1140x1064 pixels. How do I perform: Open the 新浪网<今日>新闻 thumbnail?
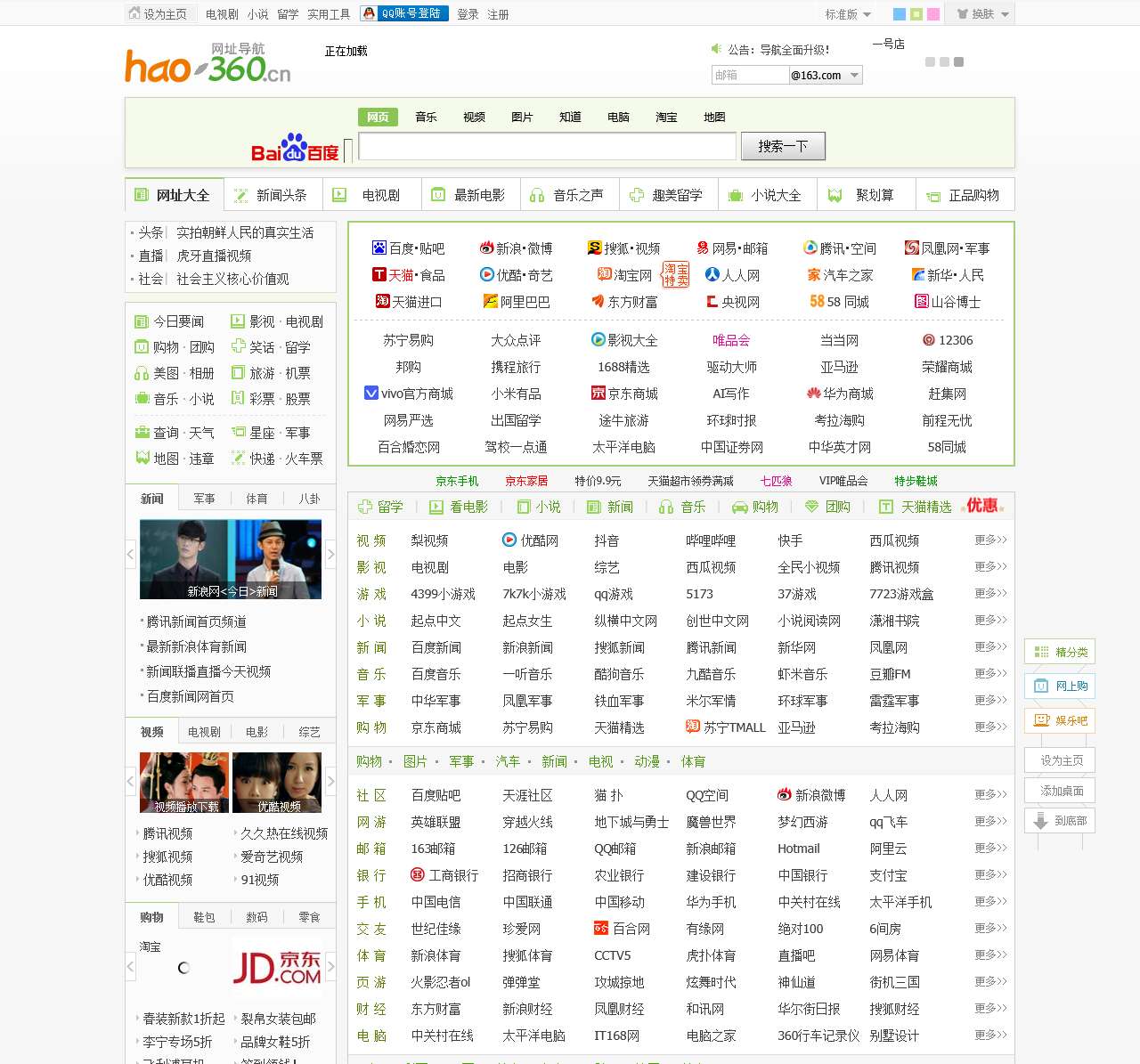point(231,559)
